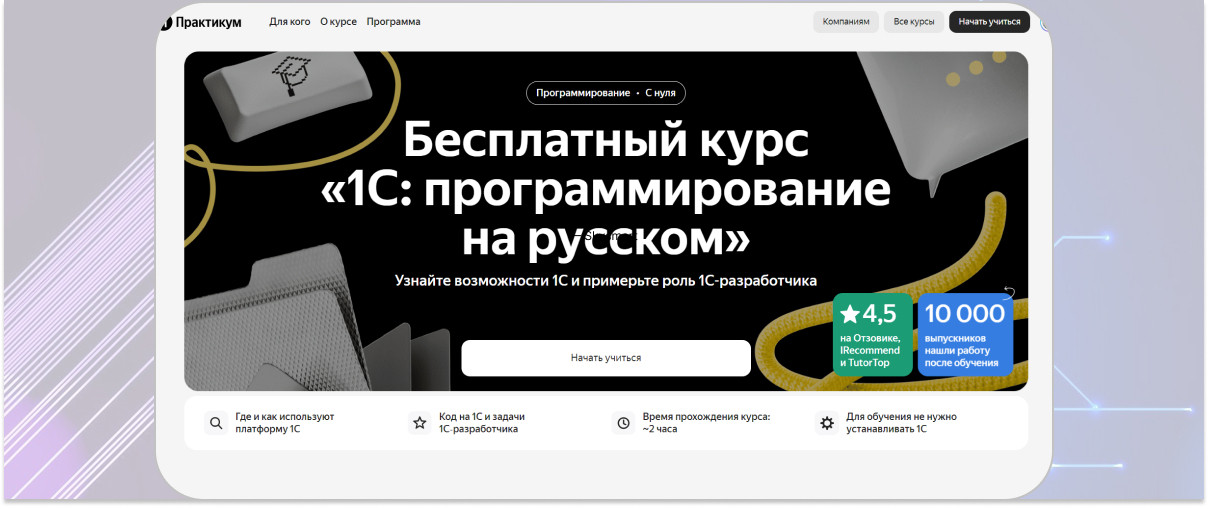
Task: Select the Программирование · С нуля tag
Action: [x=606, y=93]
